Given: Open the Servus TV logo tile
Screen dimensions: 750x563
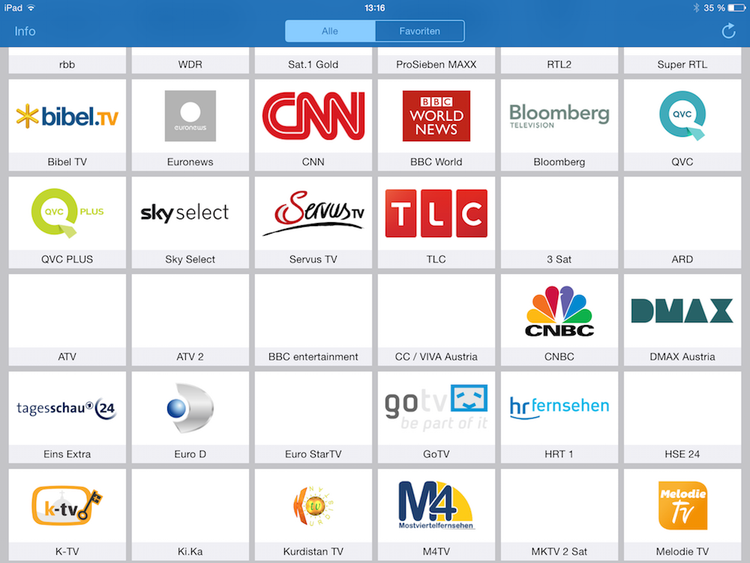Looking at the screenshot, I should [313, 213].
